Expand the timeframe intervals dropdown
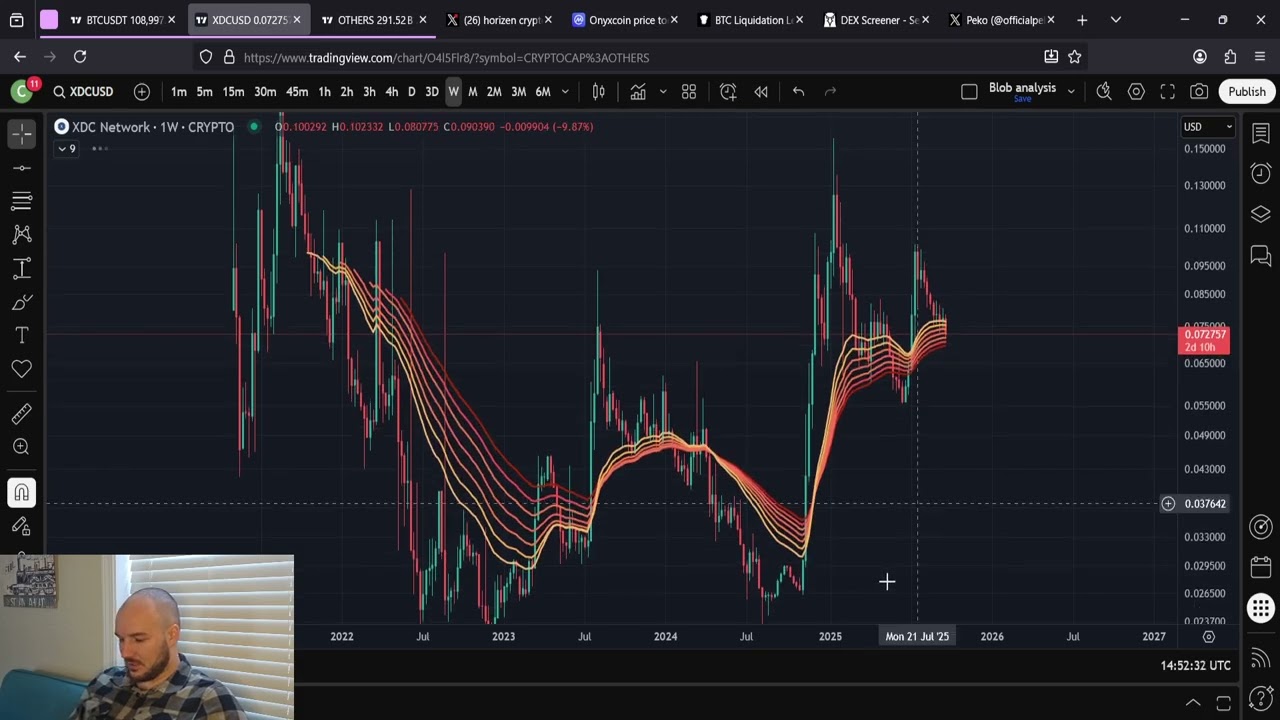Viewport: 1280px width, 720px height. [565, 92]
